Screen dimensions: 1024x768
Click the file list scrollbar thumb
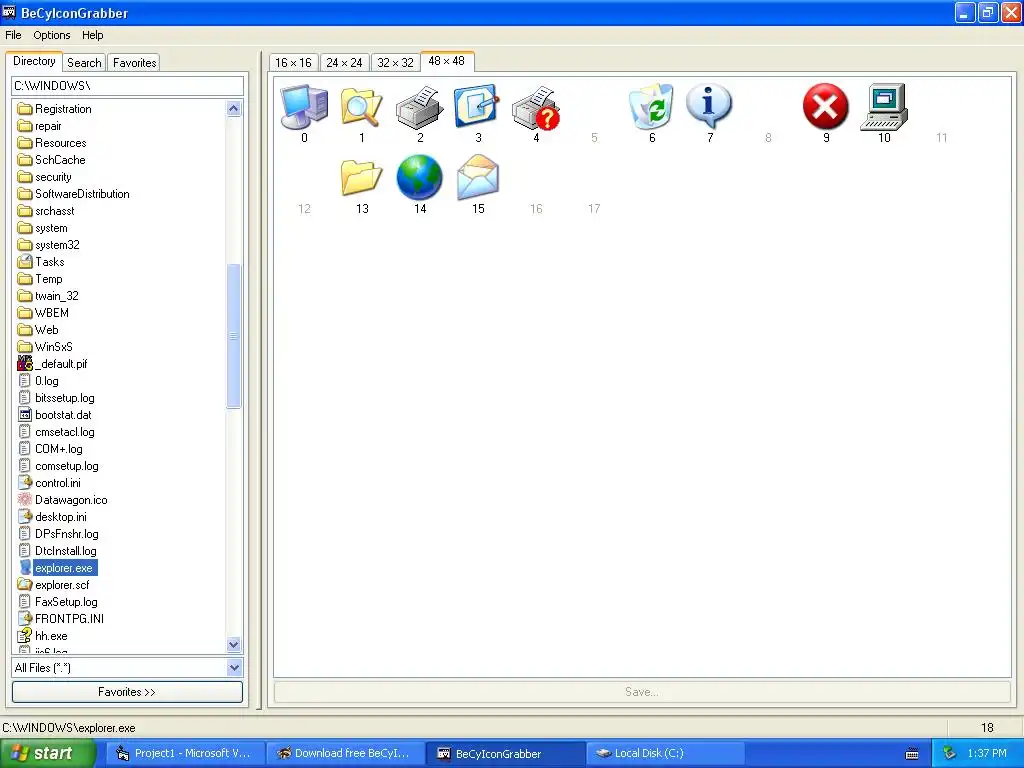[x=234, y=336]
